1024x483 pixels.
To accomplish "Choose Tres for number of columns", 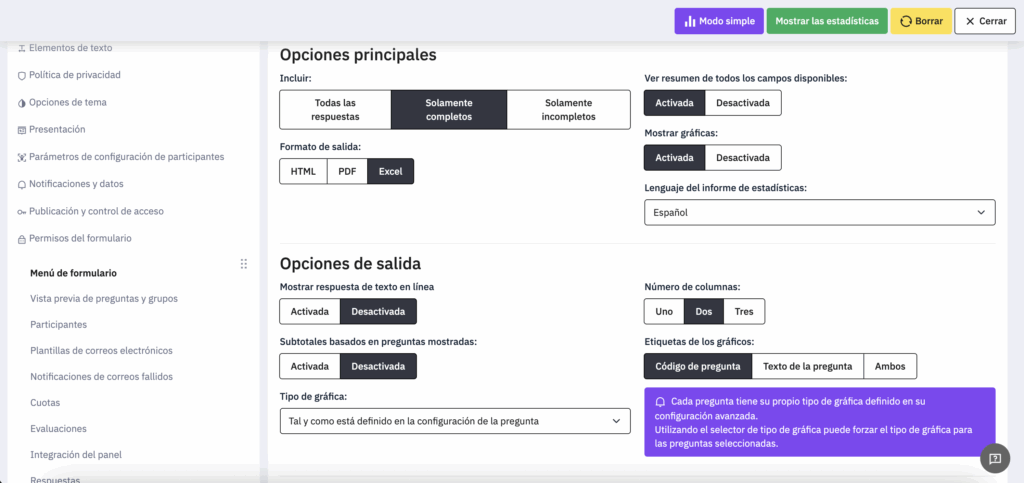I will [x=744, y=311].
